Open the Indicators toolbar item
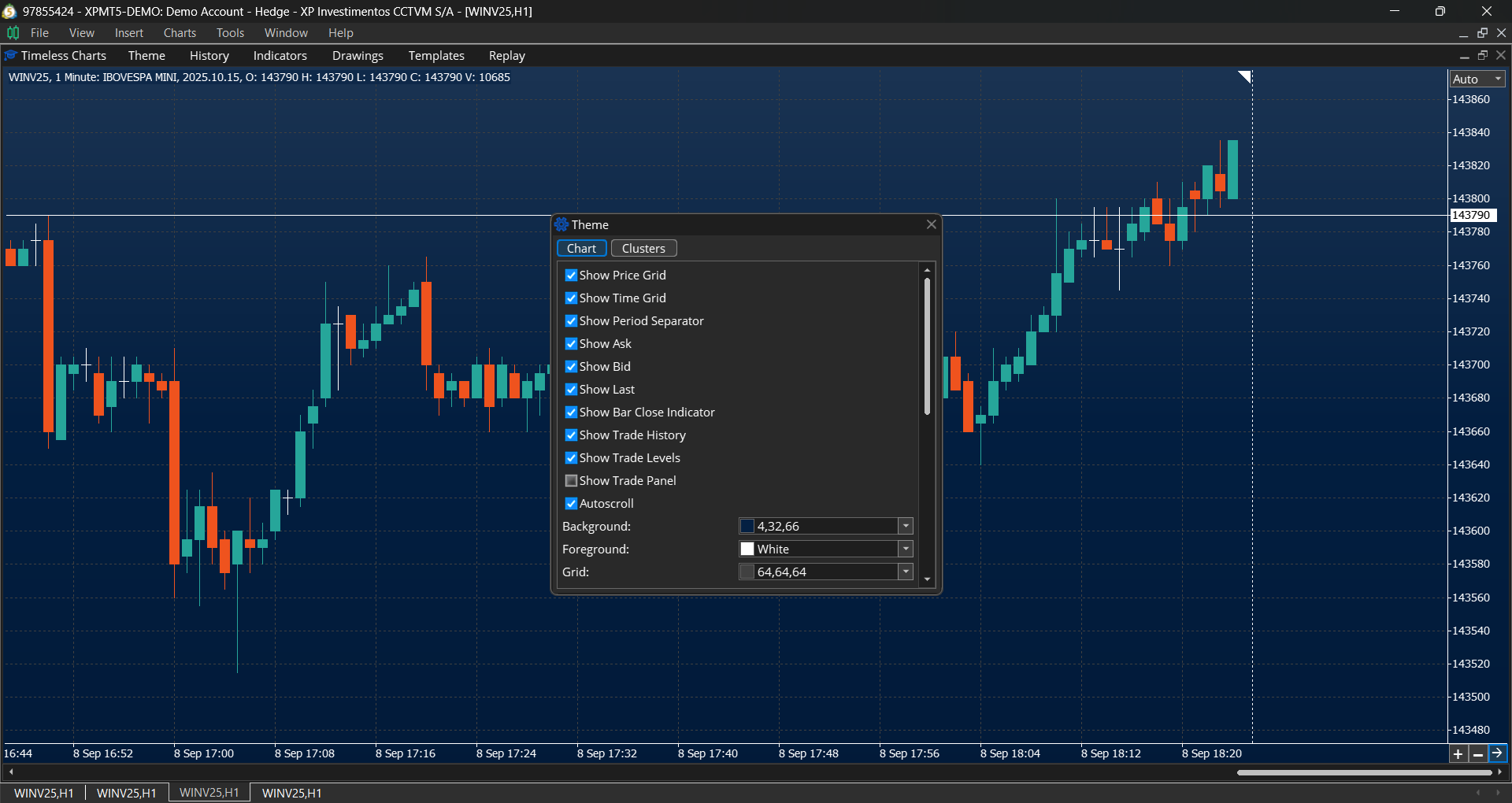This screenshot has height=803, width=1512. tap(280, 55)
